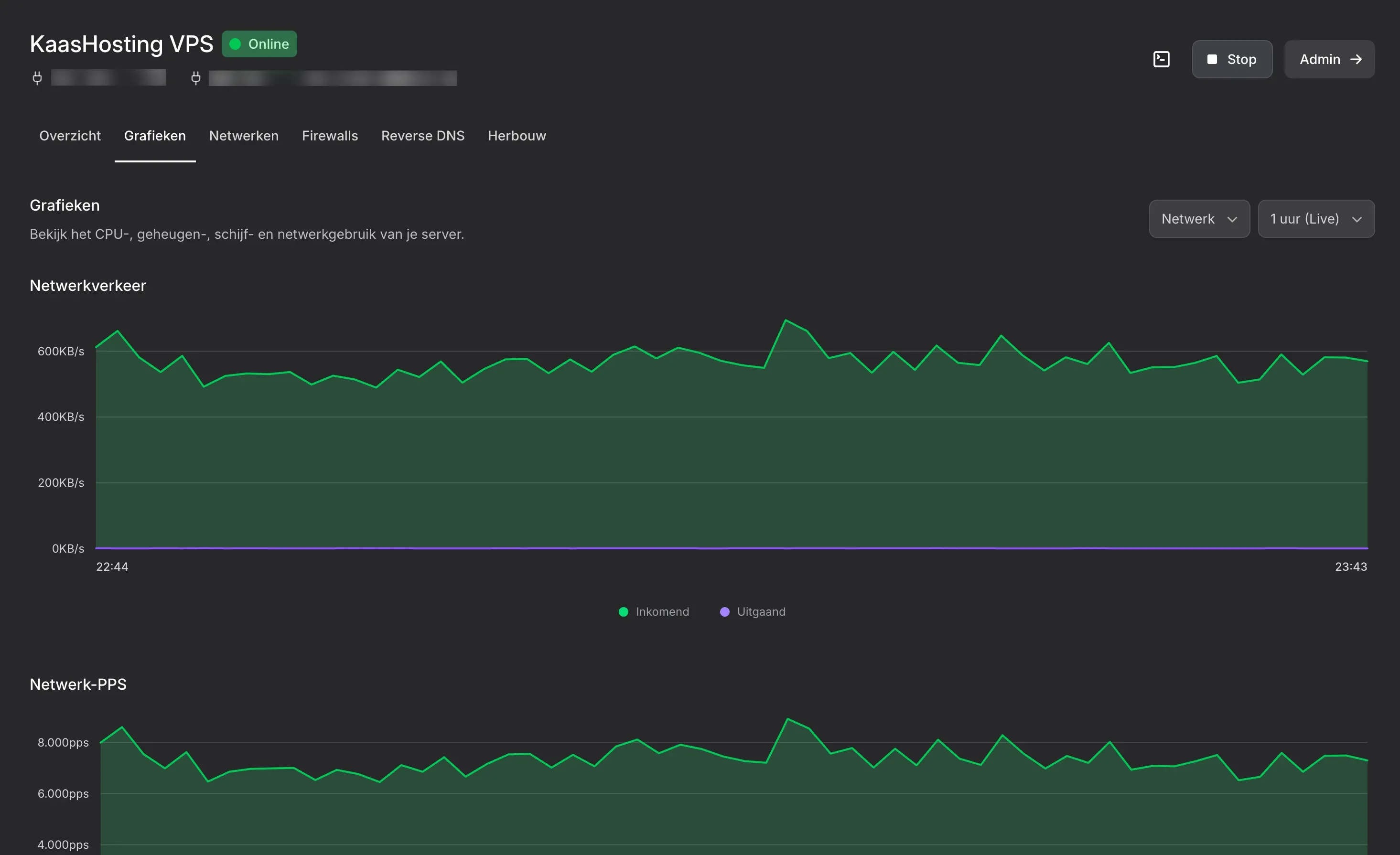Viewport: 1400px width, 855px height.
Task: Click the arrow icon on Admin button
Action: pos(1356,59)
